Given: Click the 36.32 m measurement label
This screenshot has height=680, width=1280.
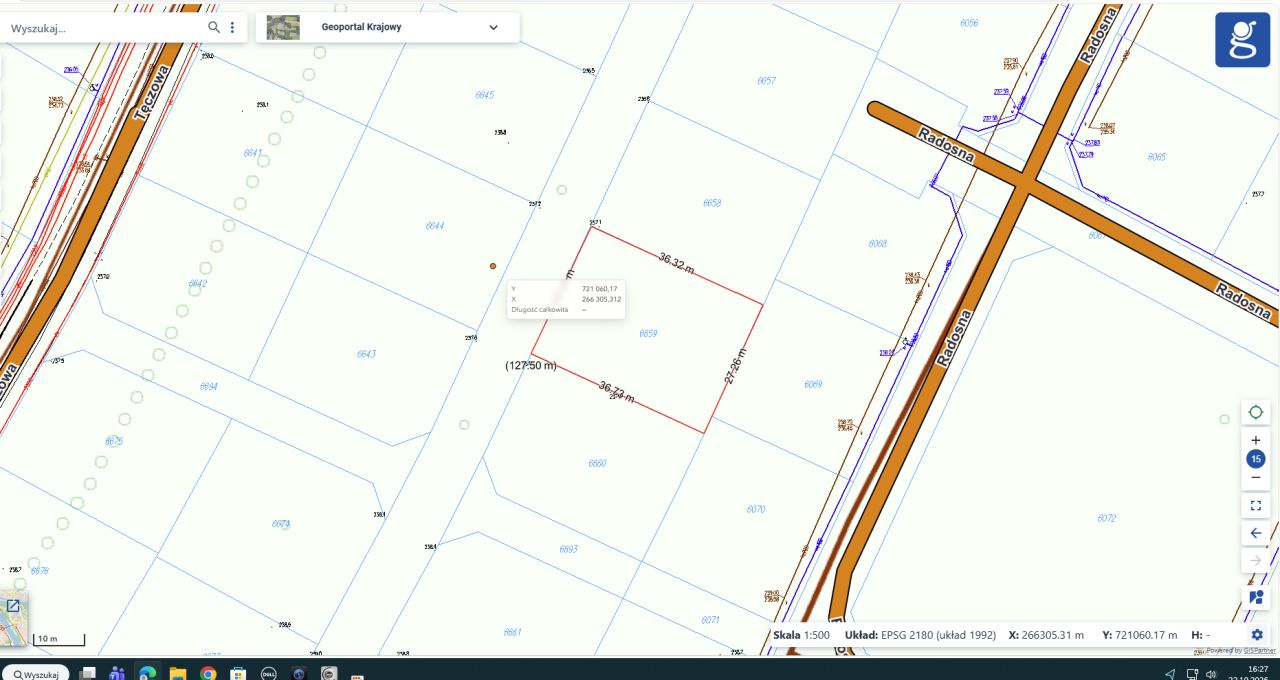Looking at the screenshot, I should (677, 263).
